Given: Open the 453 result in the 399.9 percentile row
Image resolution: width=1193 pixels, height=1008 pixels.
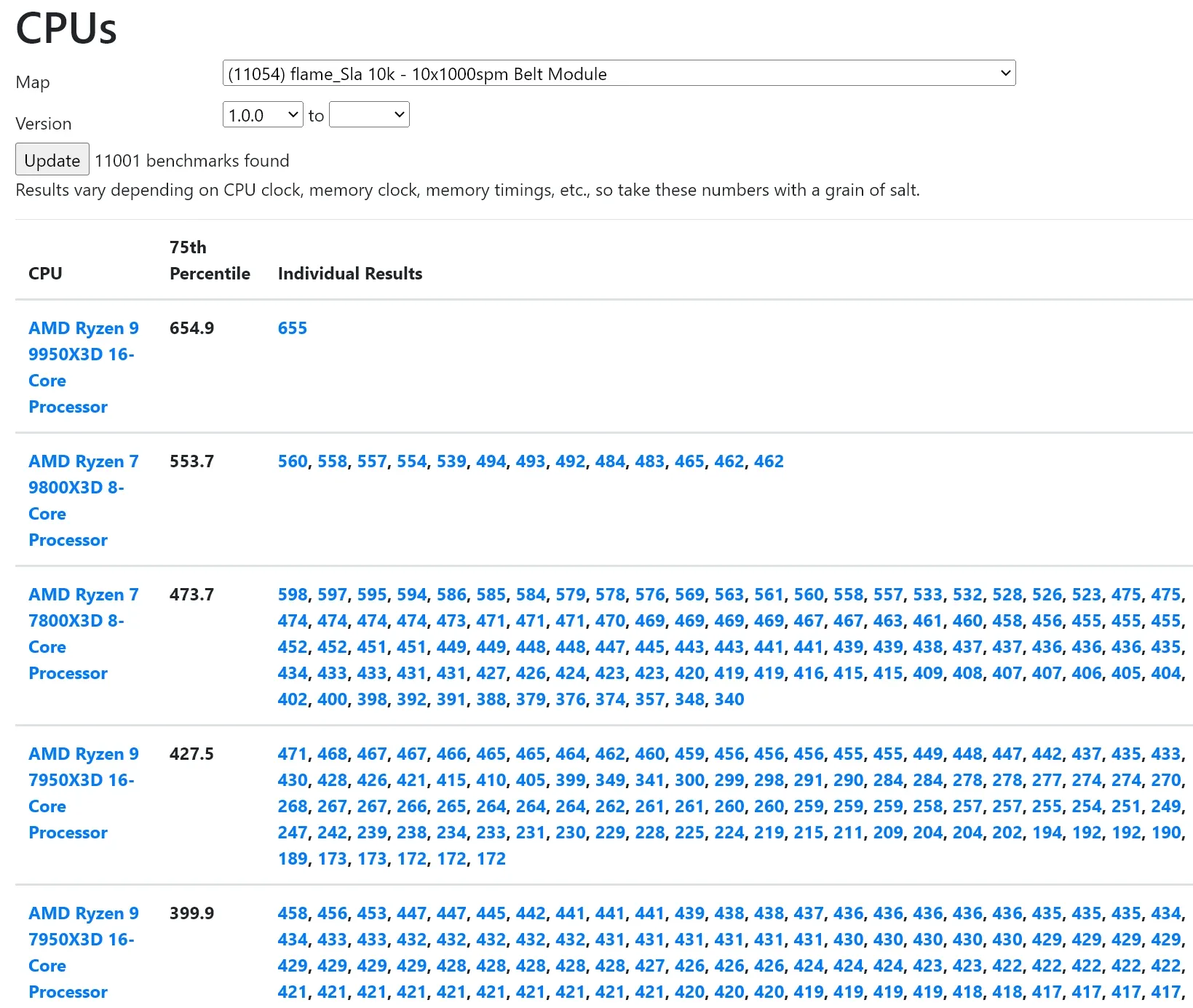Looking at the screenshot, I should (372, 913).
